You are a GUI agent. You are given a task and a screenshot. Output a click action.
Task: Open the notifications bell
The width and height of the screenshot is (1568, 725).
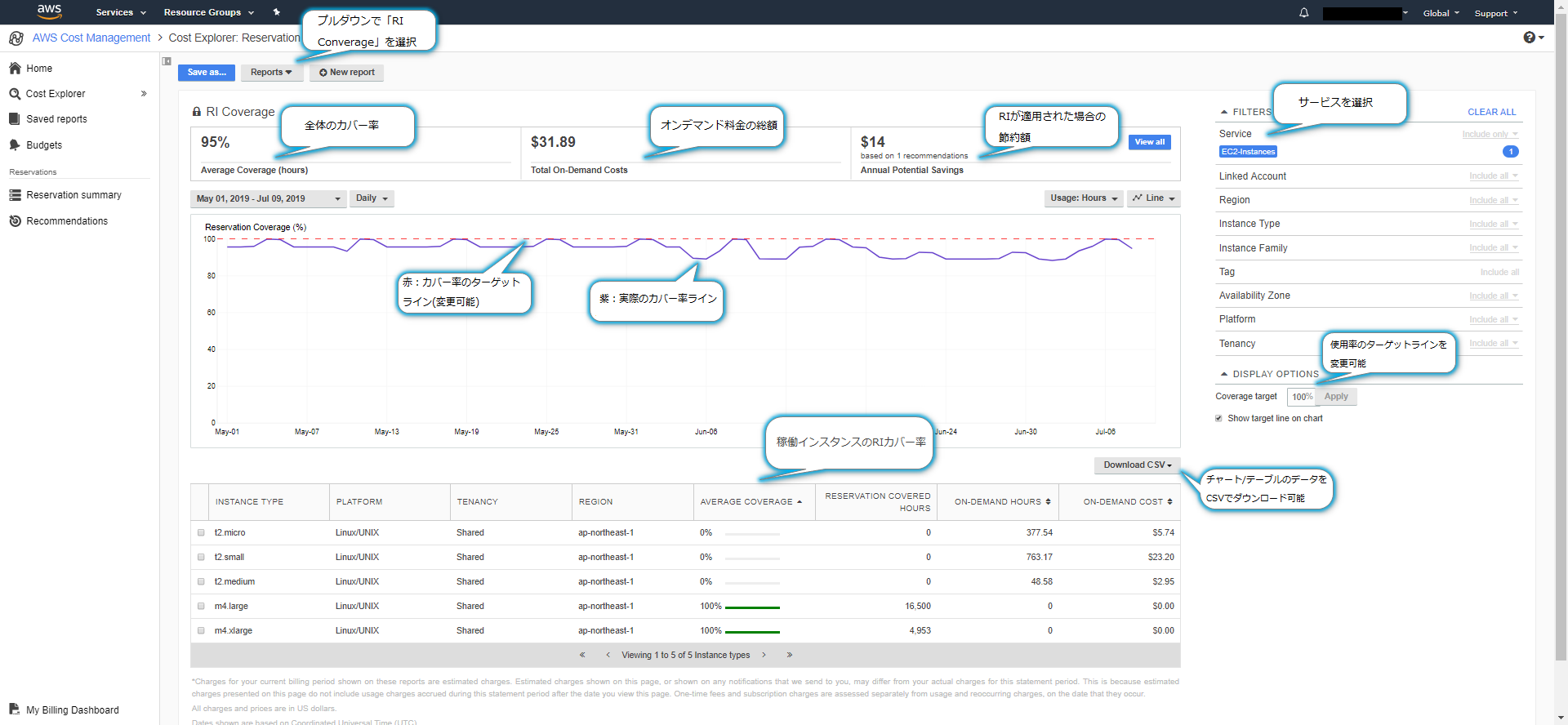coord(1303,13)
